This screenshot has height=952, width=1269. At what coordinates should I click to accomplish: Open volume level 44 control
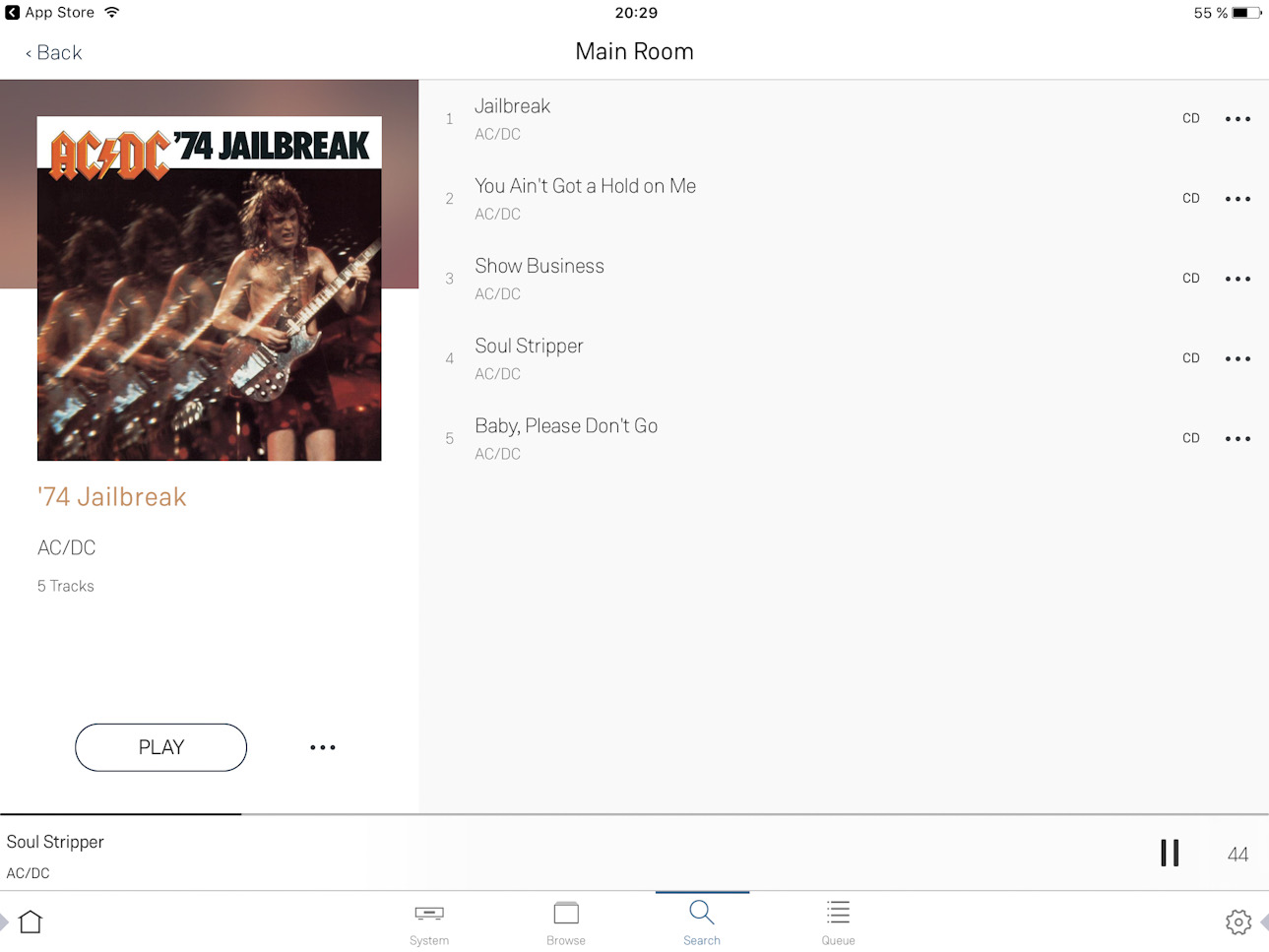tap(1237, 855)
